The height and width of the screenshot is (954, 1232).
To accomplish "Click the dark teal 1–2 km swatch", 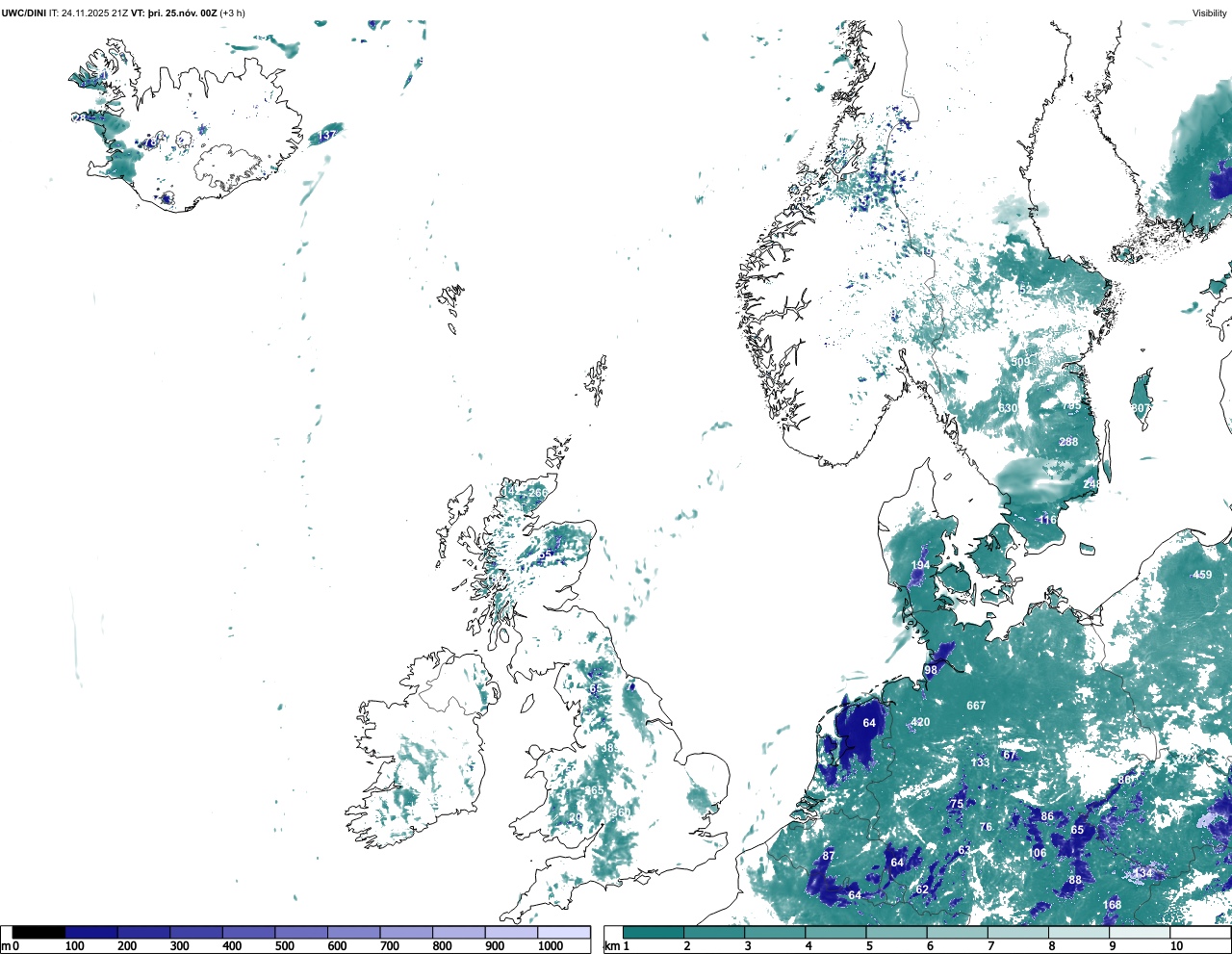I will 654,932.
